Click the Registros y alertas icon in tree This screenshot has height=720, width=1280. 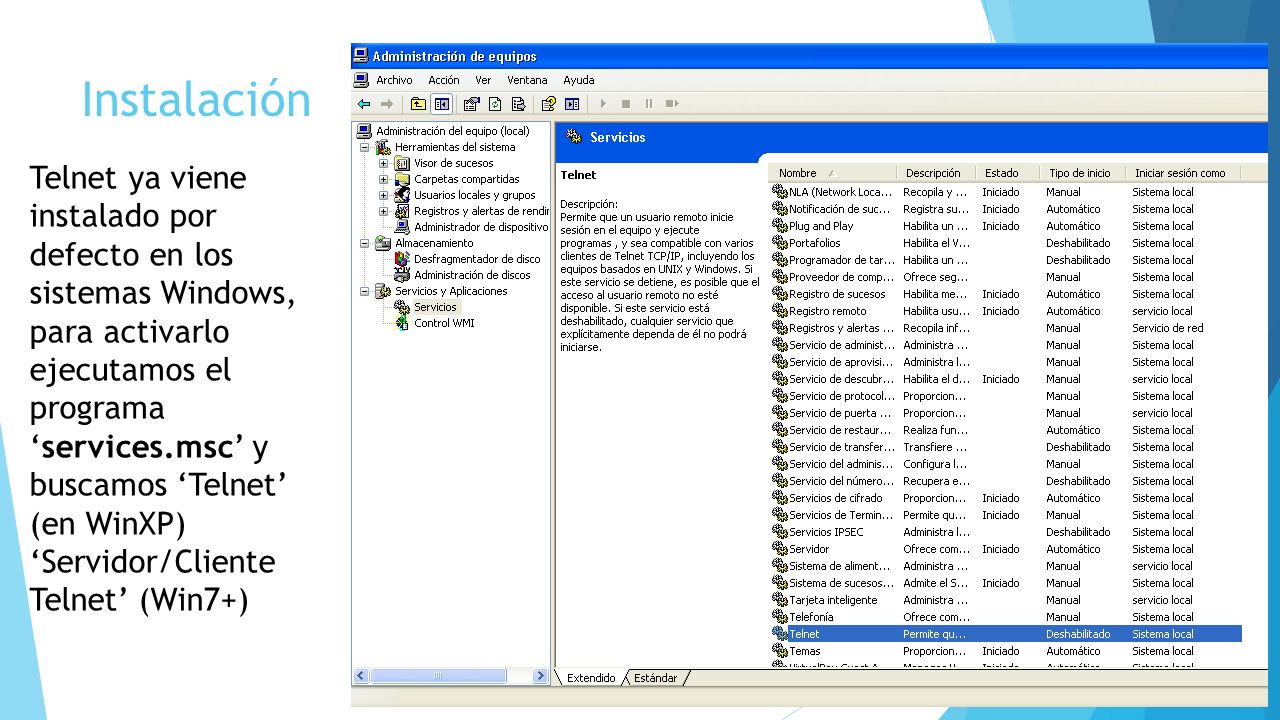[402, 211]
